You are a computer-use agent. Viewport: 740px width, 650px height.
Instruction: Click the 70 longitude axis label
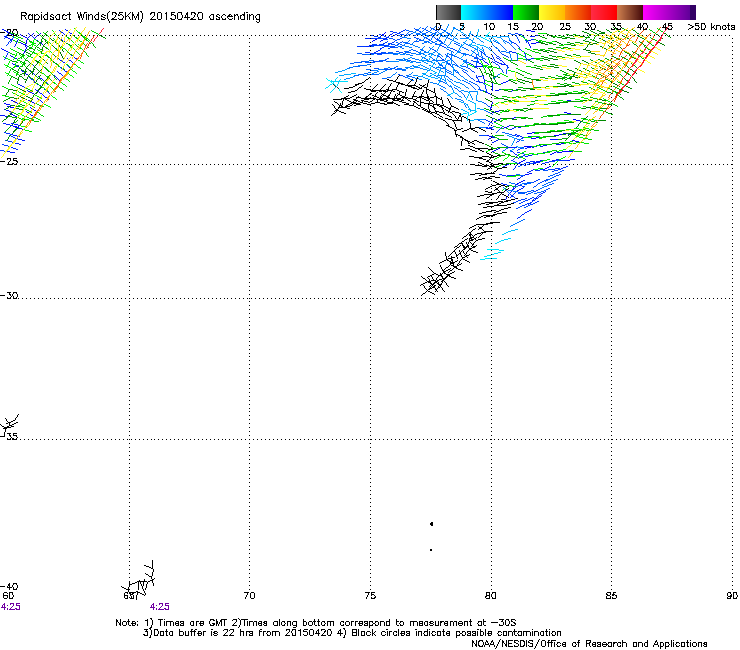(249, 596)
